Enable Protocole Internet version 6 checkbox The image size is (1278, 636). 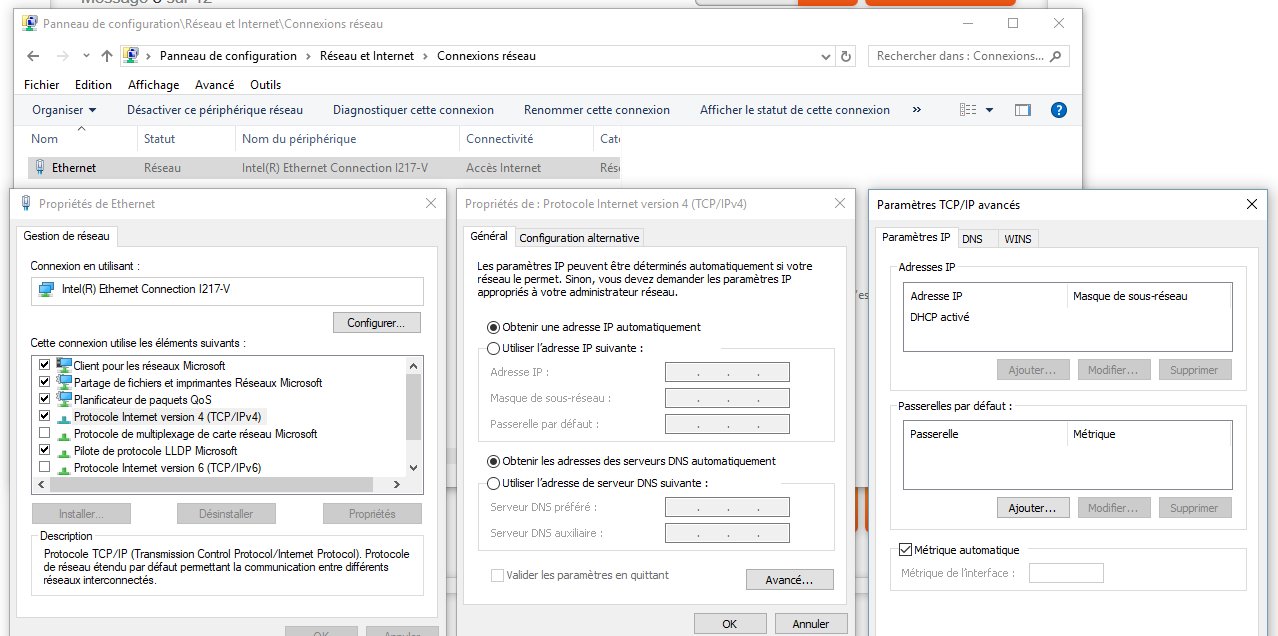(x=44, y=467)
